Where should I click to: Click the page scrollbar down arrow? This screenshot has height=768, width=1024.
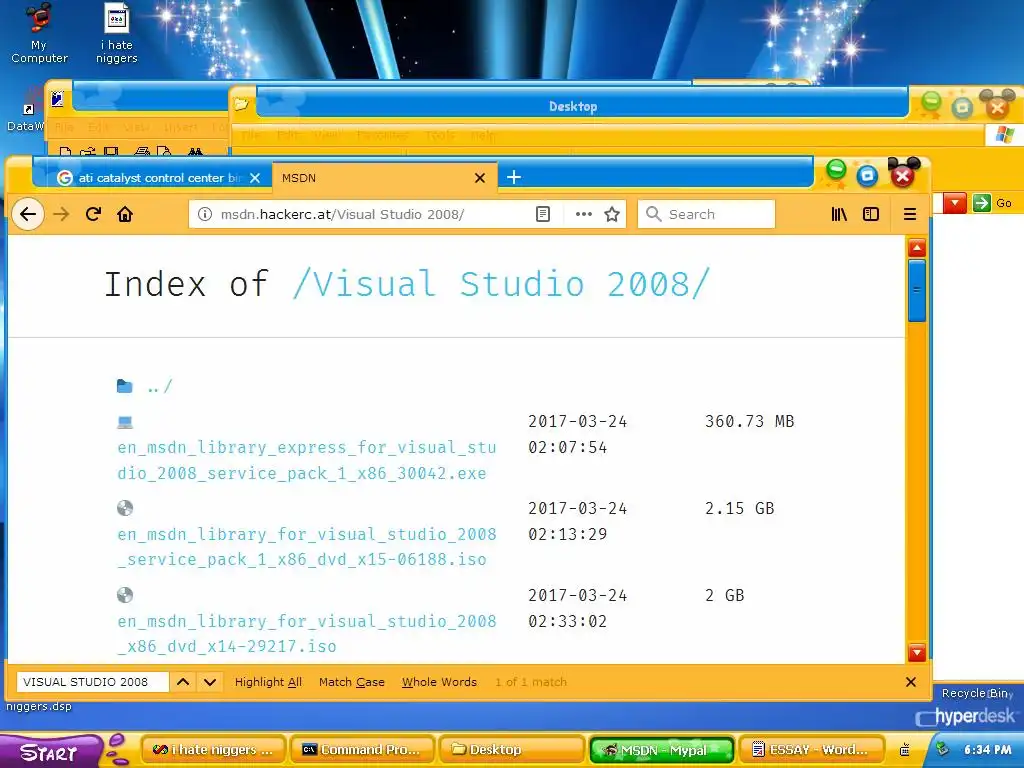point(917,652)
